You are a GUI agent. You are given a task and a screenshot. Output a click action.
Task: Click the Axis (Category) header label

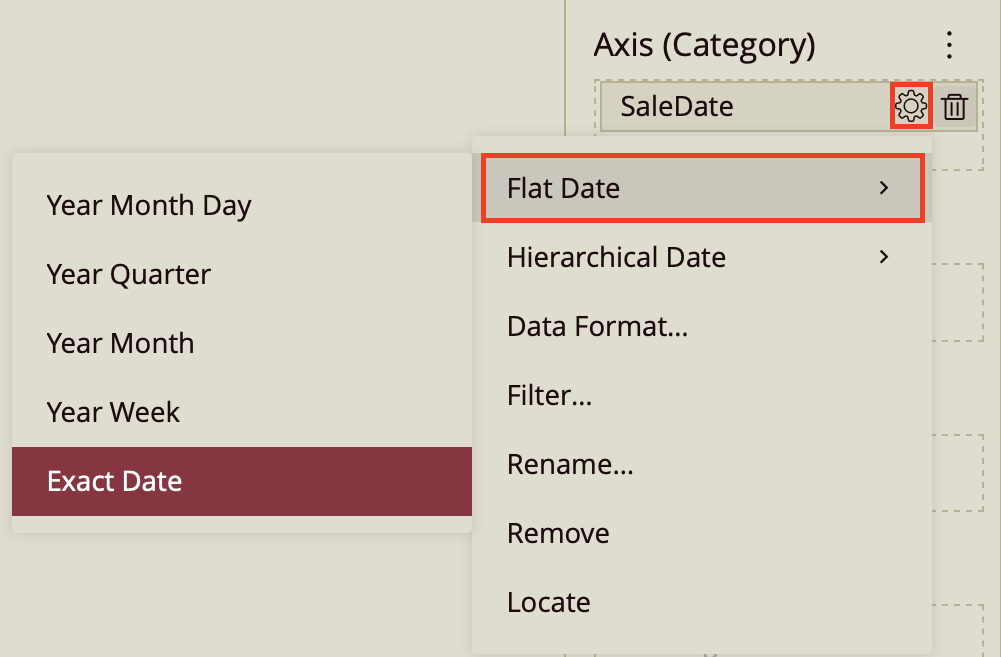tap(705, 44)
